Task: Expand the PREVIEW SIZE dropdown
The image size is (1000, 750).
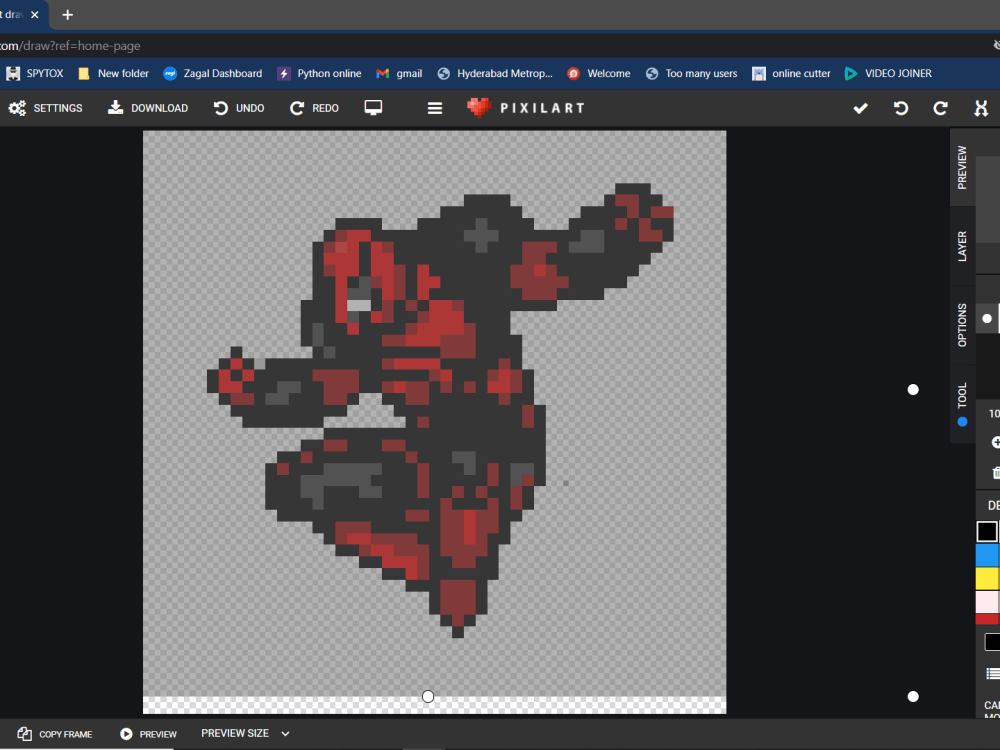Action: [246, 733]
